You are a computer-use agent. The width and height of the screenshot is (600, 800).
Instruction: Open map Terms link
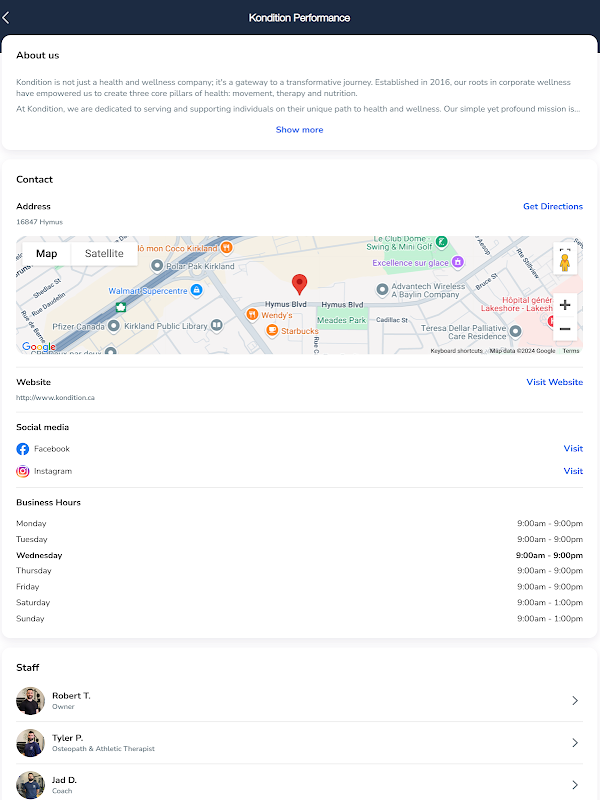coord(571,351)
